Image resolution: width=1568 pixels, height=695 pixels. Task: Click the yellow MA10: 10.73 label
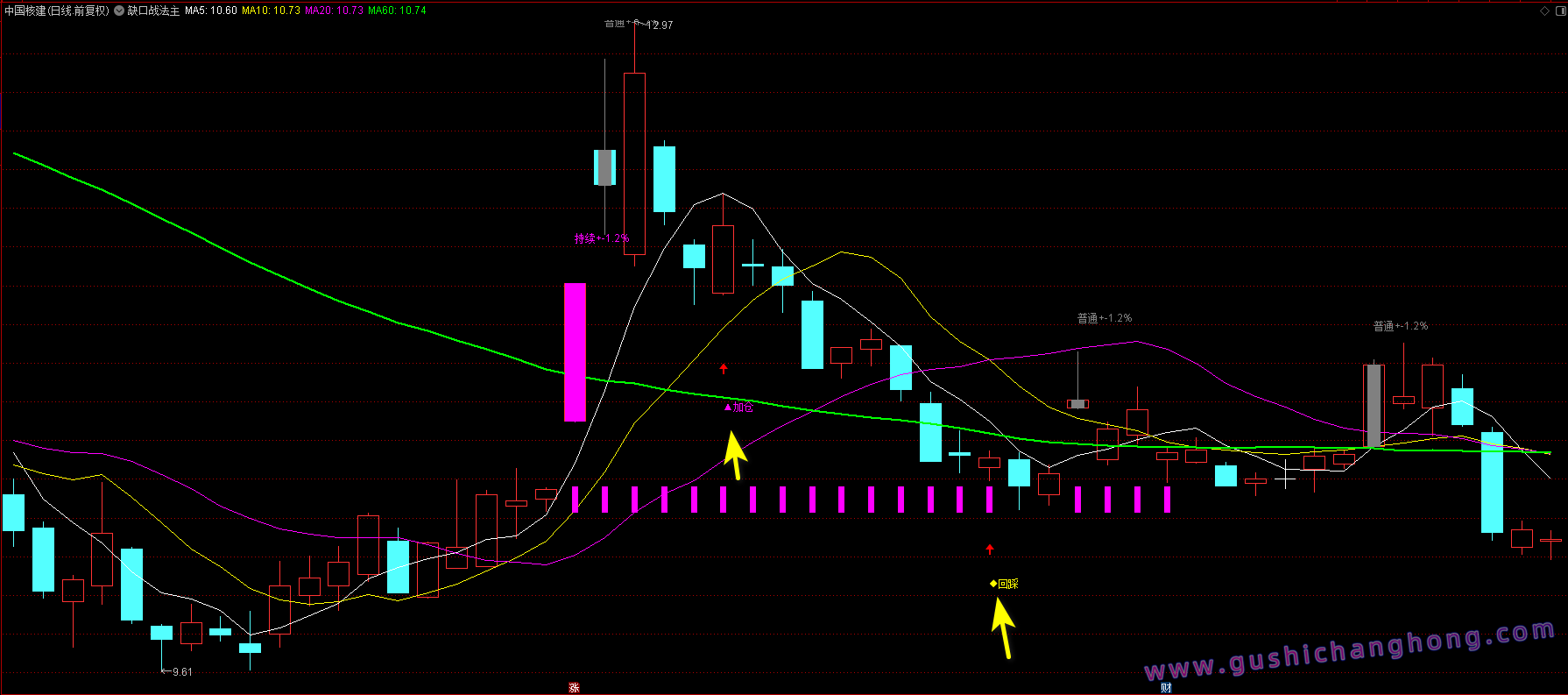(x=271, y=11)
